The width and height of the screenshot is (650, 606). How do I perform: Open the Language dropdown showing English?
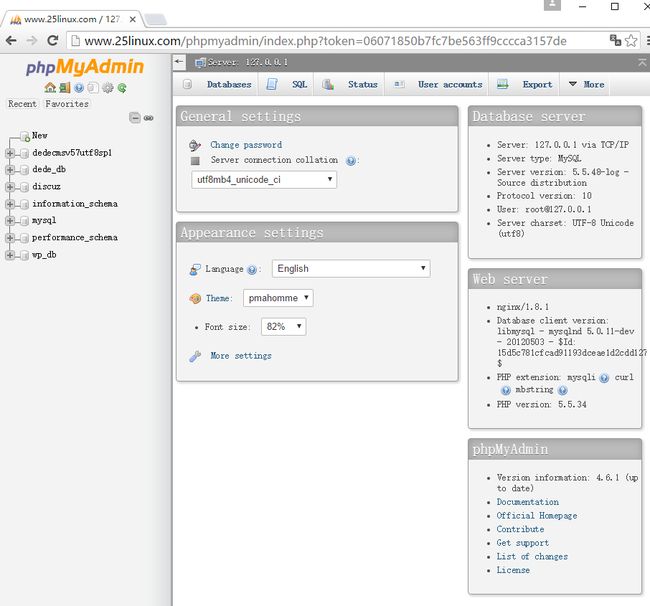pos(351,269)
